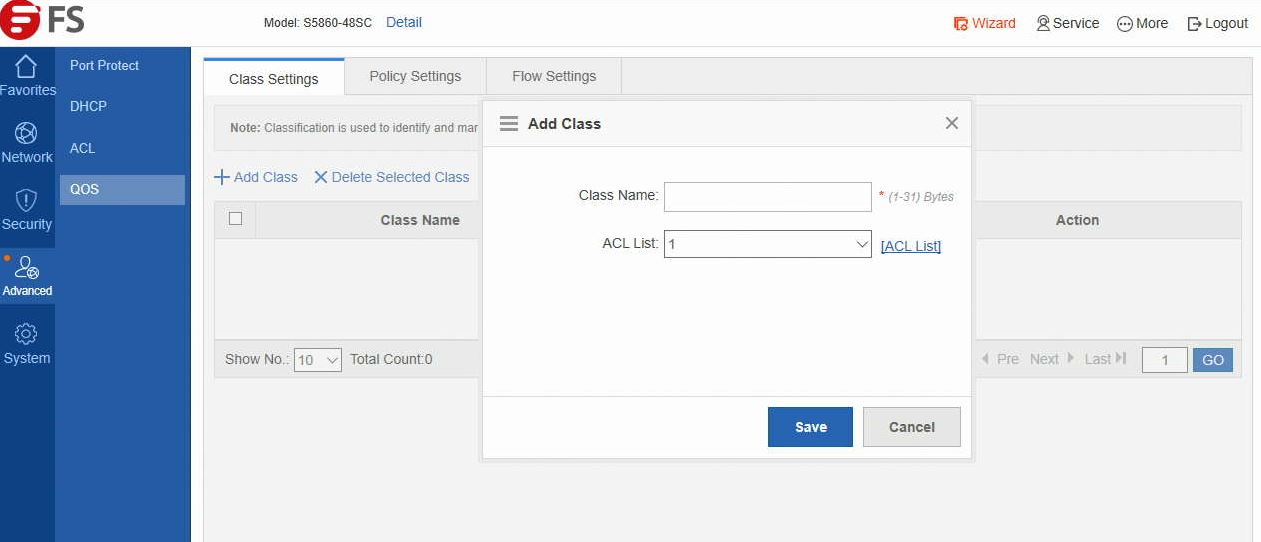The width and height of the screenshot is (1261, 542).
Task: Open the Show No. rows dropdown
Action: (318, 360)
